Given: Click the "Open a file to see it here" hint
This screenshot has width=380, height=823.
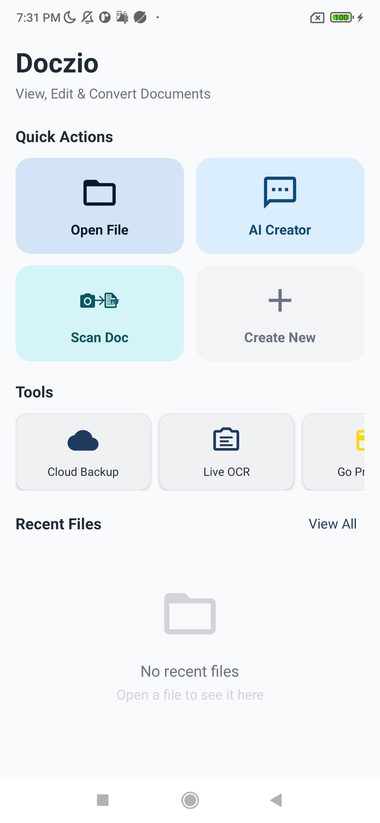Looking at the screenshot, I should [x=190, y=695].
